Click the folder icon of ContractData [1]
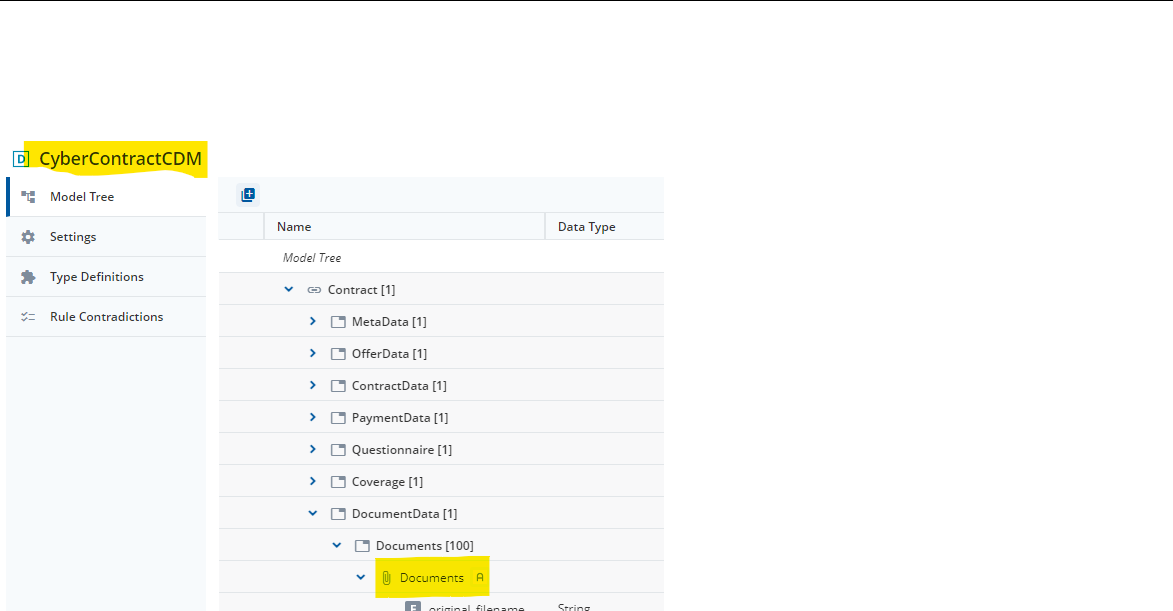 (338, 386)
